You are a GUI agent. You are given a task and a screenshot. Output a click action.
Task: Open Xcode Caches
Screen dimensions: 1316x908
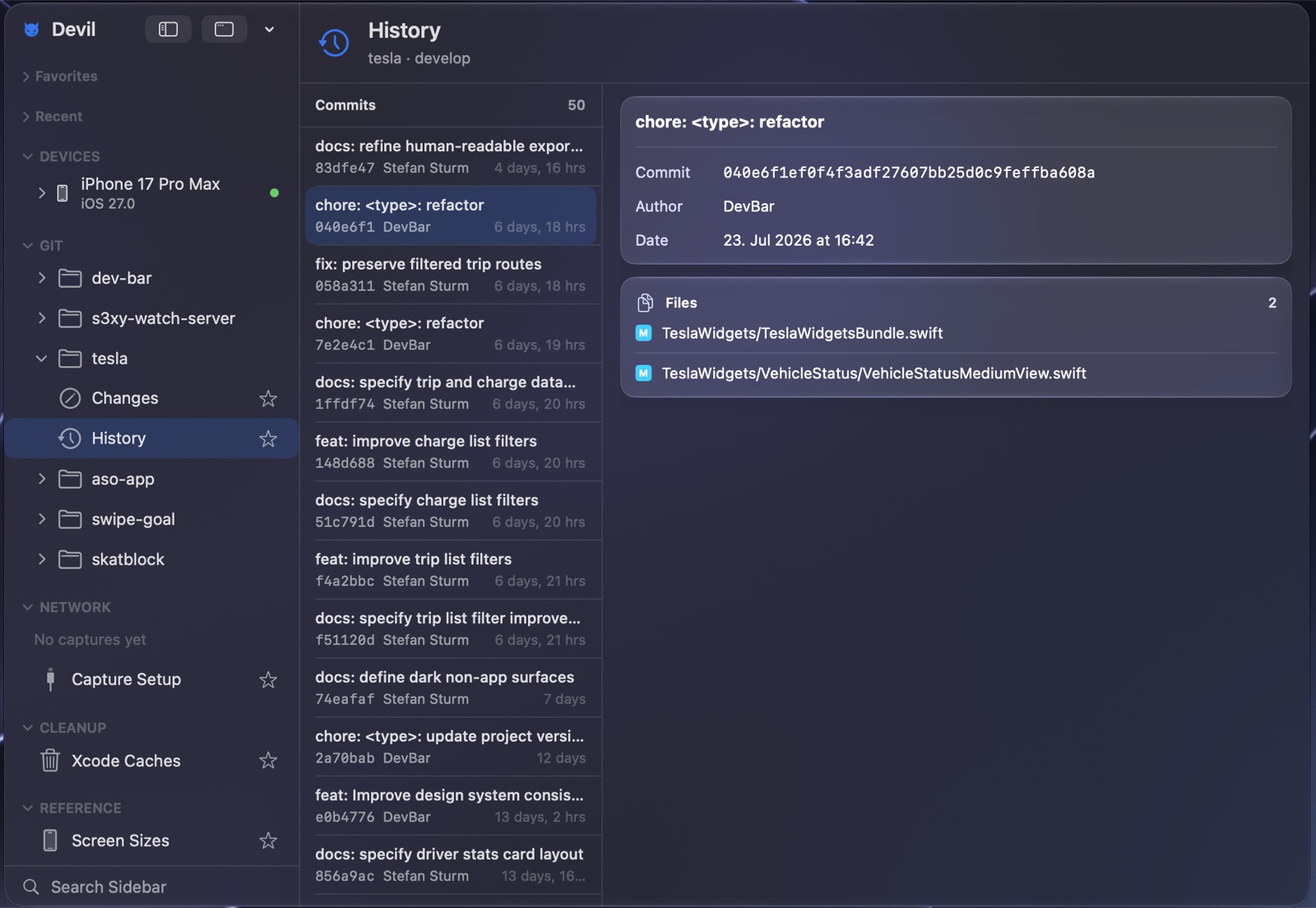152,761
